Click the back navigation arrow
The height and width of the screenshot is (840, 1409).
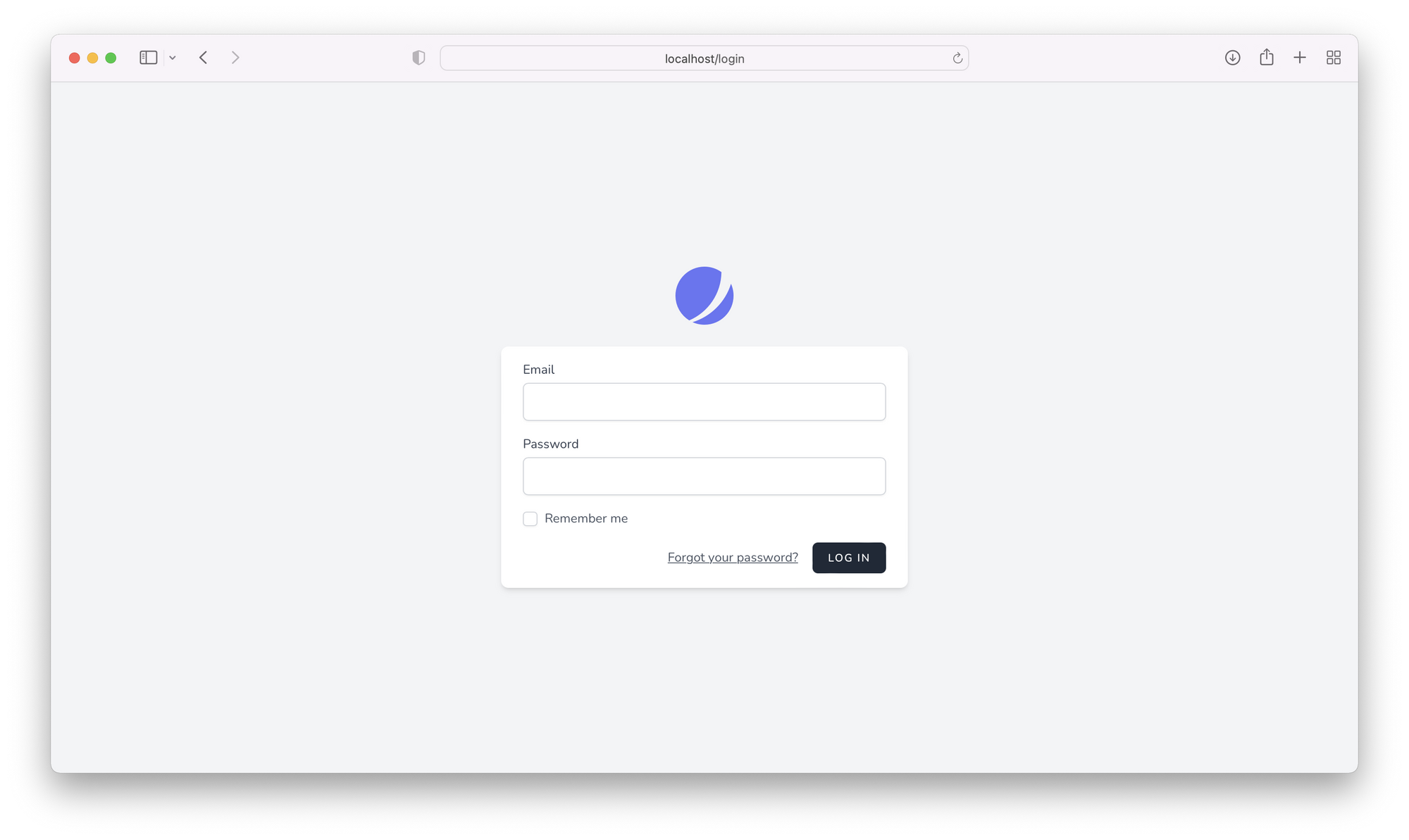(x=204, y=58)
